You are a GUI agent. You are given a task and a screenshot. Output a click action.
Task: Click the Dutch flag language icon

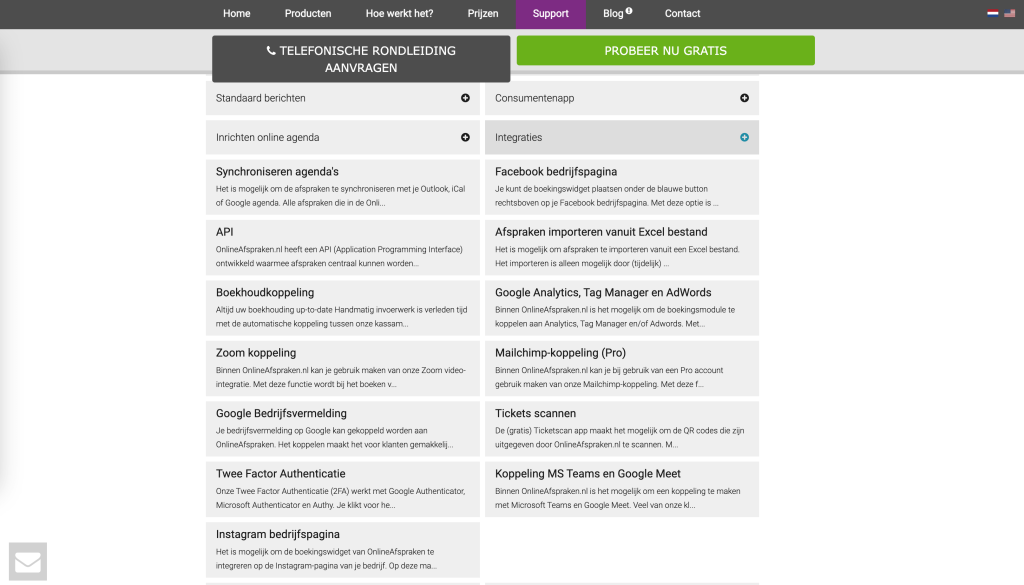click(x=993, y=14)
